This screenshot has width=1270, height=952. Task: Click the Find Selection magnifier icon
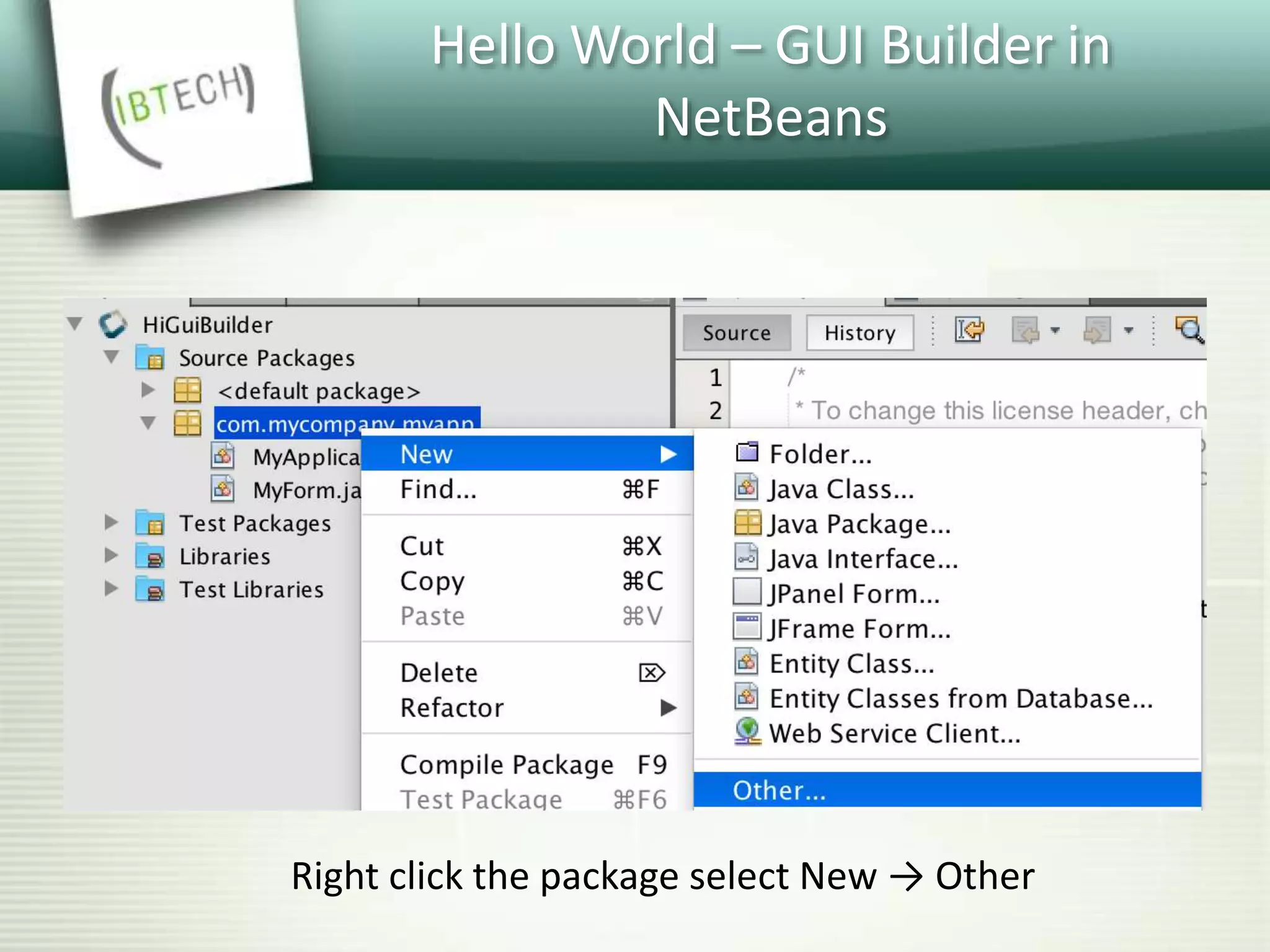(1189, 330)
